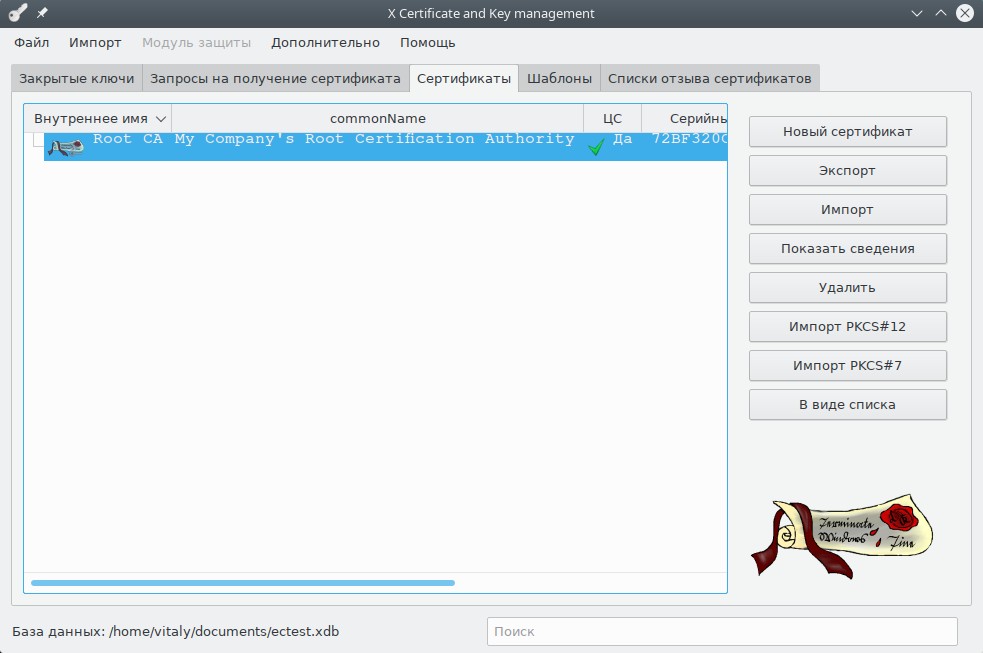Expand the Root CA tree item

36,141
